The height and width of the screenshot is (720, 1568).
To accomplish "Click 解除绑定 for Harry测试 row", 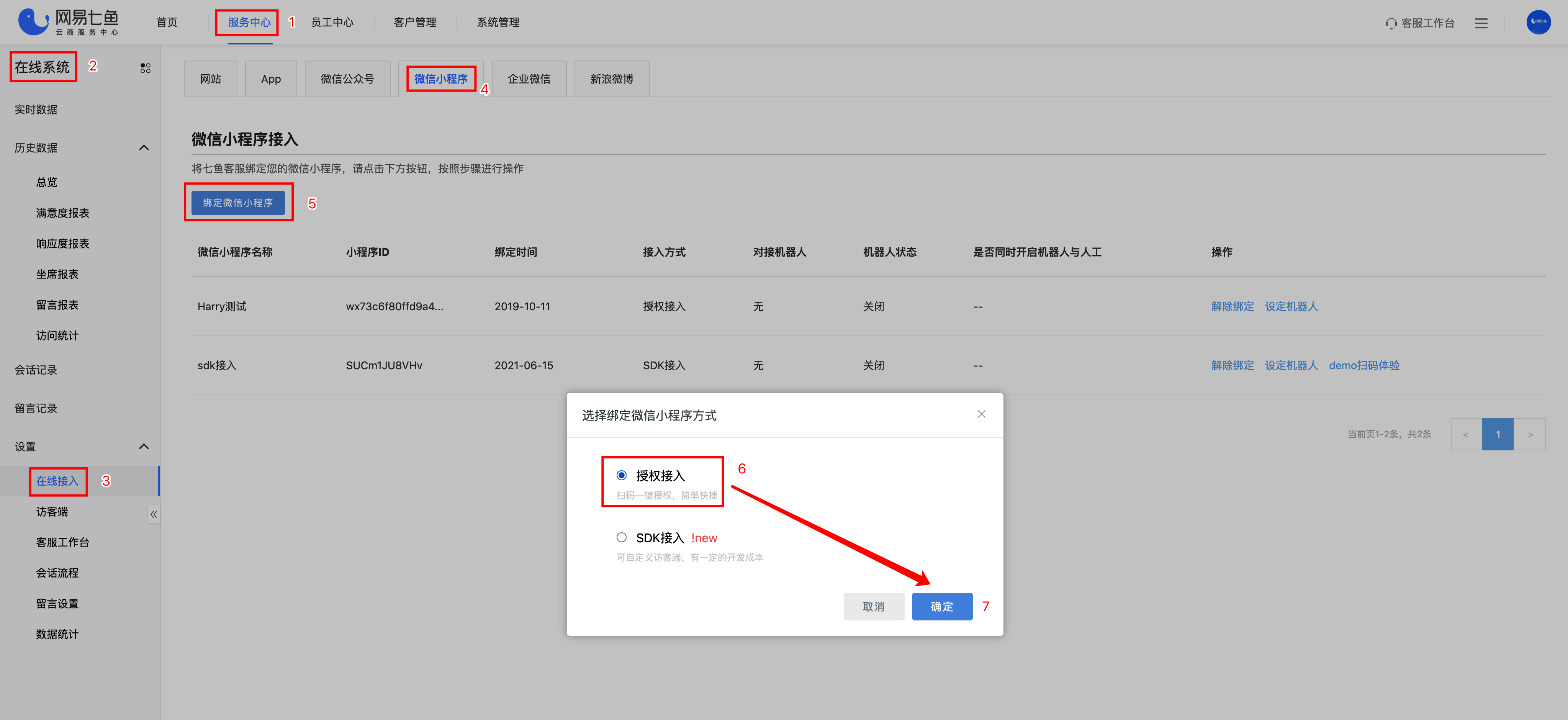I will tap(1232, 307).
